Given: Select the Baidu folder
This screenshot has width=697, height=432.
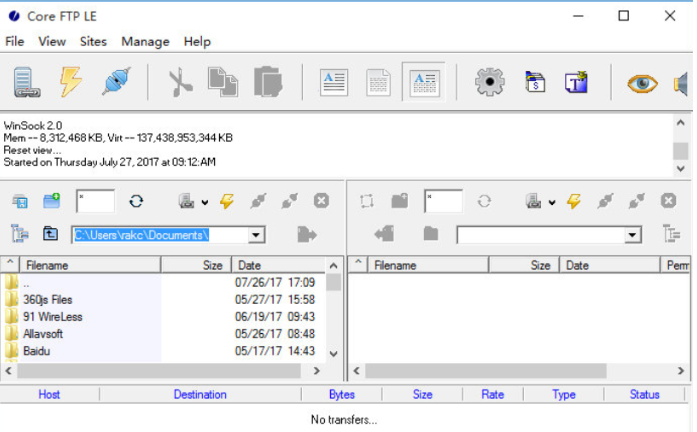Looking at the screenshot, I should point(36,351).
